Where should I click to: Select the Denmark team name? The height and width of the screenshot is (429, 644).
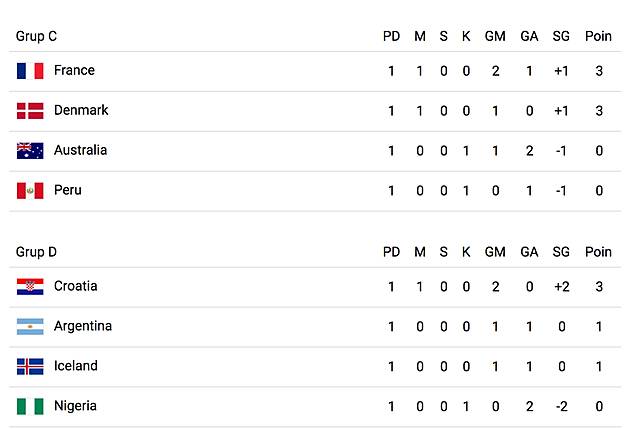[x=81, y=110]
